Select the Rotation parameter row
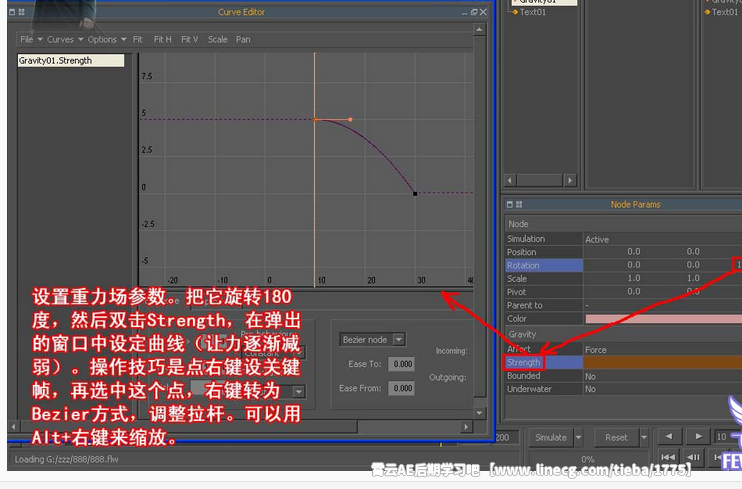The width and height of the screenshot is (742, 489). click(x=544, y=265)
